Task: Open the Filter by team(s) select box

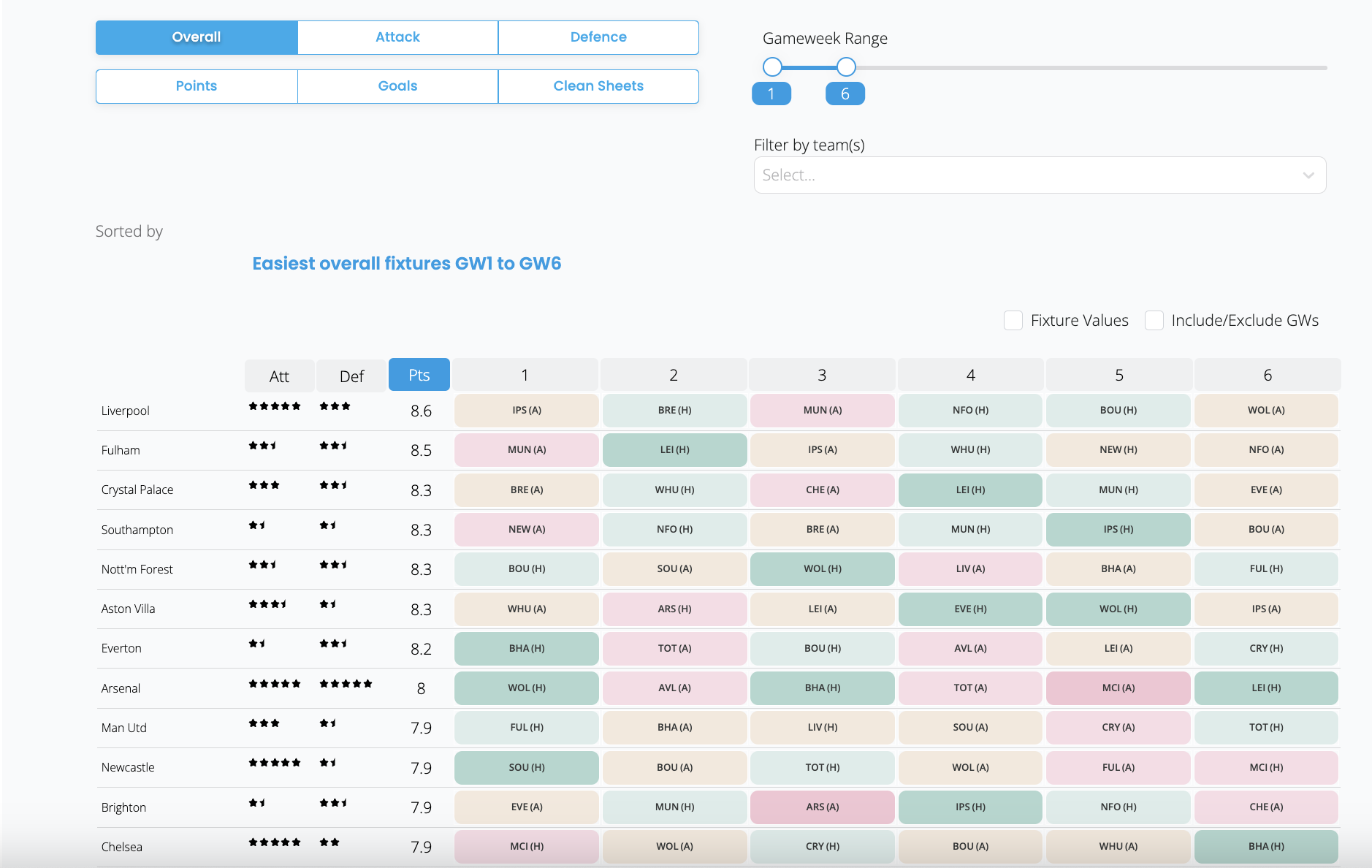Action: point(1040,175)
